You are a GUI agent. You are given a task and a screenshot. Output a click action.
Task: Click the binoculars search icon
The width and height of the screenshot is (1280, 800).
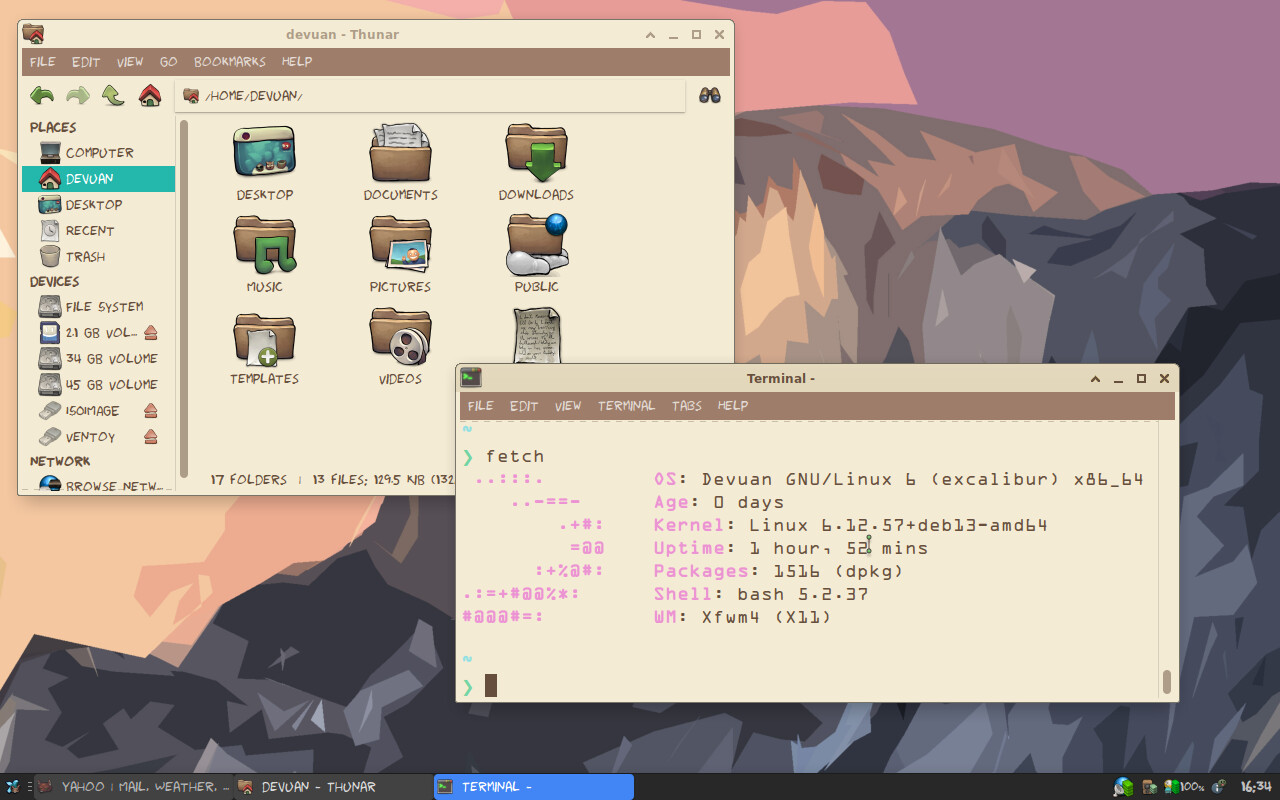710,96
